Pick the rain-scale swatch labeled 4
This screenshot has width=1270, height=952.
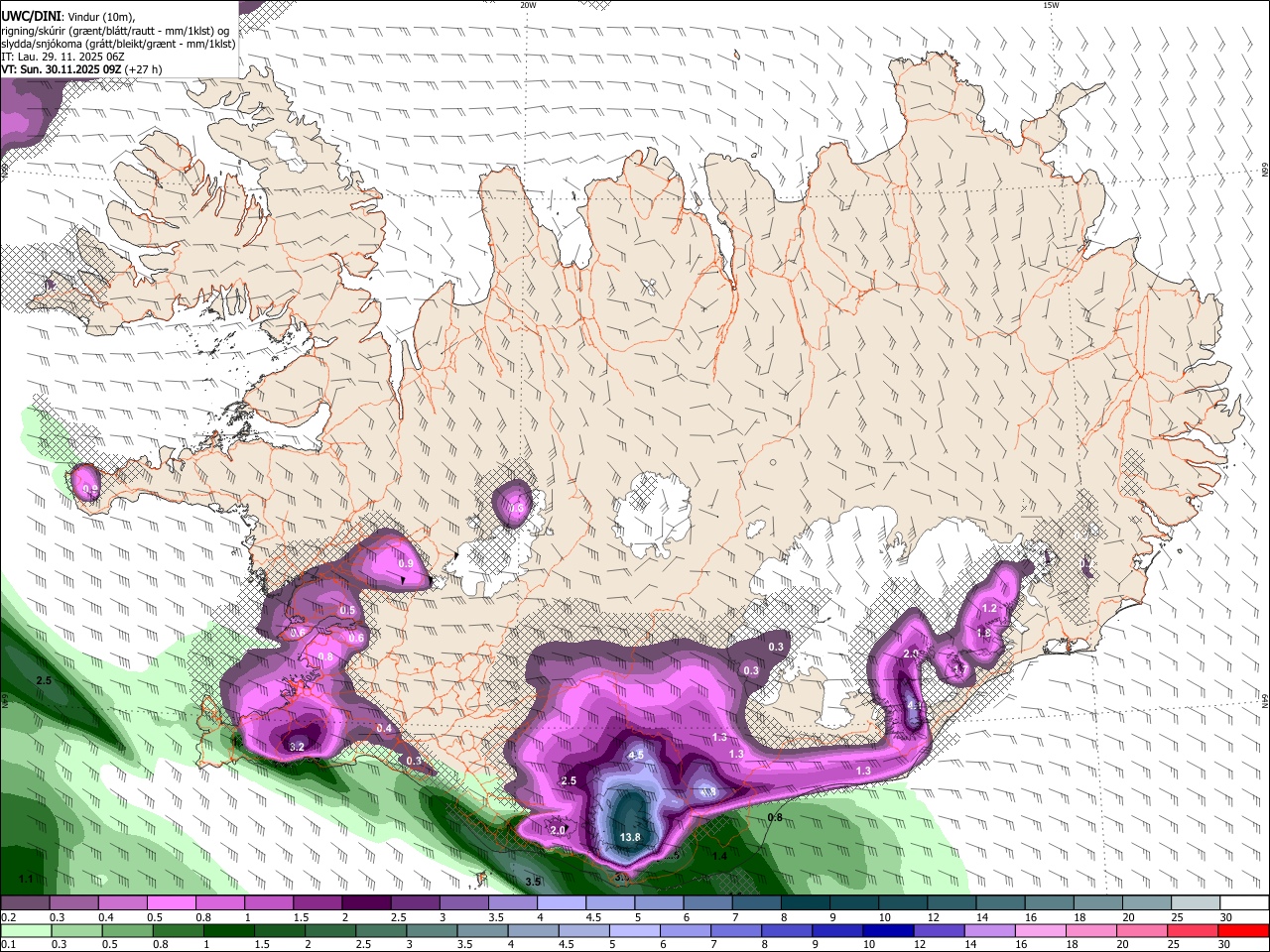point(534,931)
